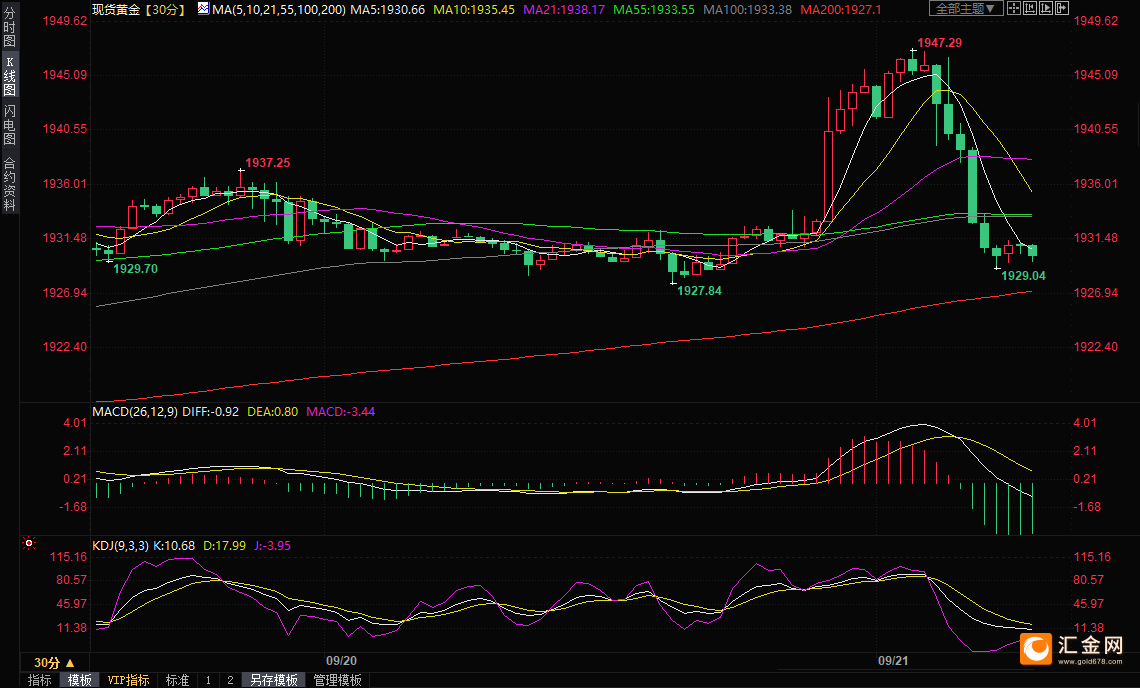Click the 1947.29 high price label
1140x688 pixels.
(x=939, y=43)
